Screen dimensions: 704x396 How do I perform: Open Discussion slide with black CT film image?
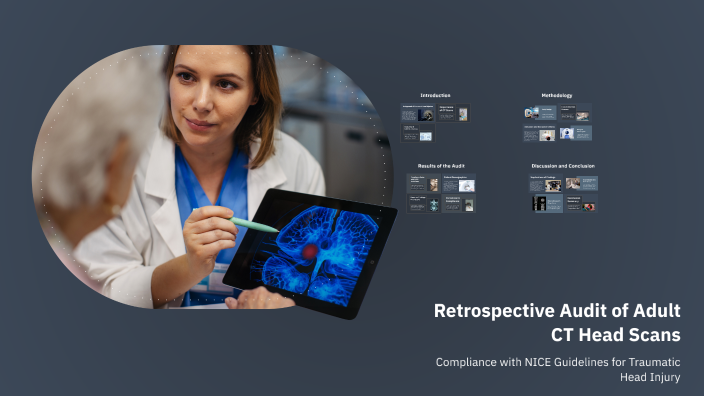point(547,203)
